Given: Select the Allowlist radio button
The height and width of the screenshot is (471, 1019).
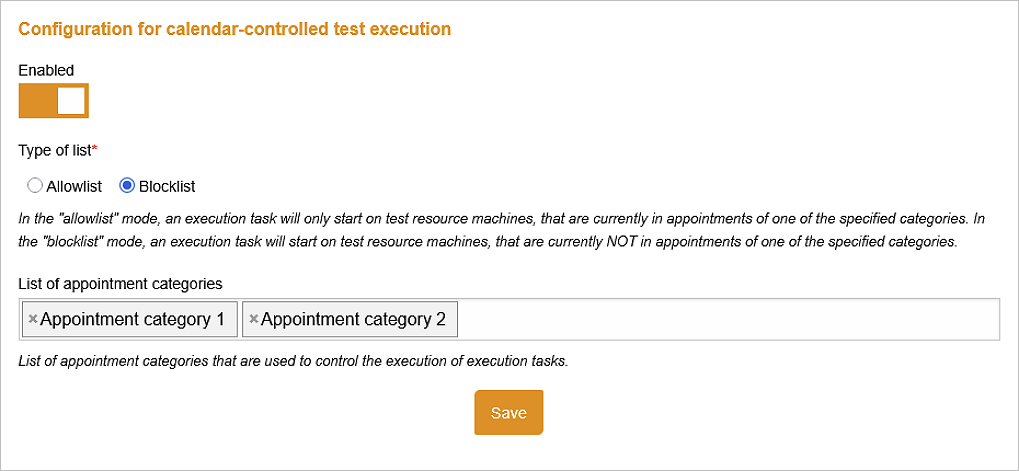Looking at the screenshot, I should coord(34,186).
